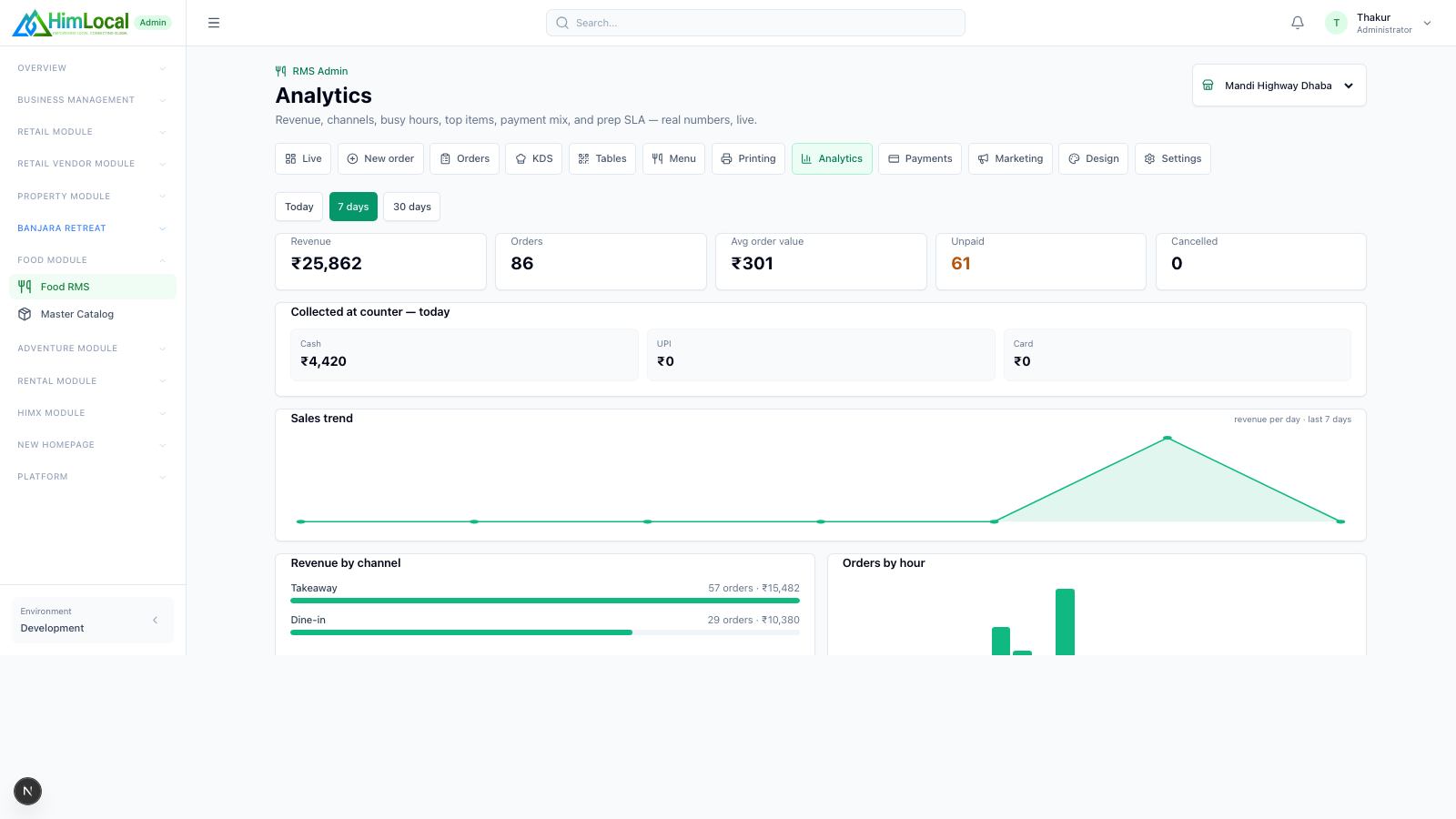
Task: Open the KDS tab
Action: click(534, 158)
